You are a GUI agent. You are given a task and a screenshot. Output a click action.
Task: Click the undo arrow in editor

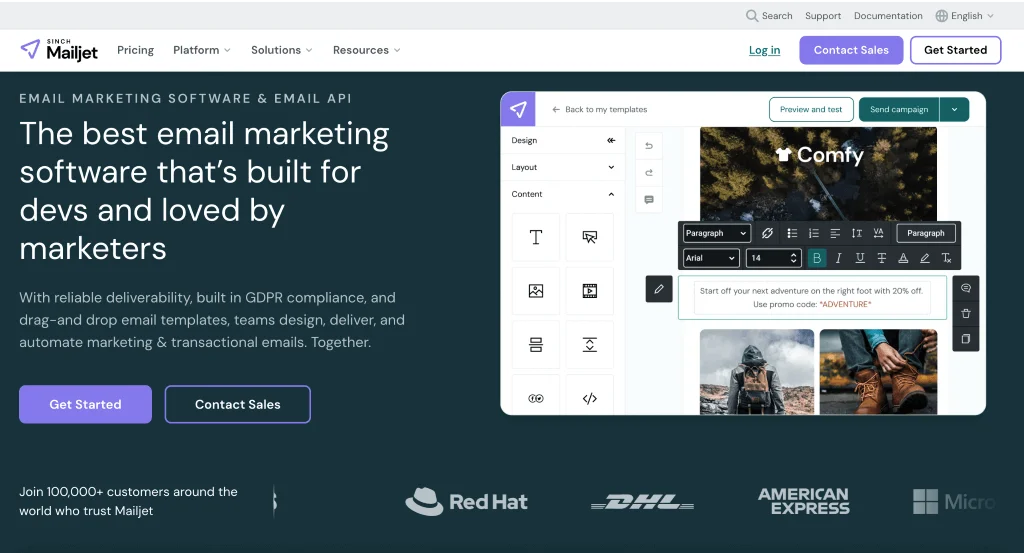point(648,146)
